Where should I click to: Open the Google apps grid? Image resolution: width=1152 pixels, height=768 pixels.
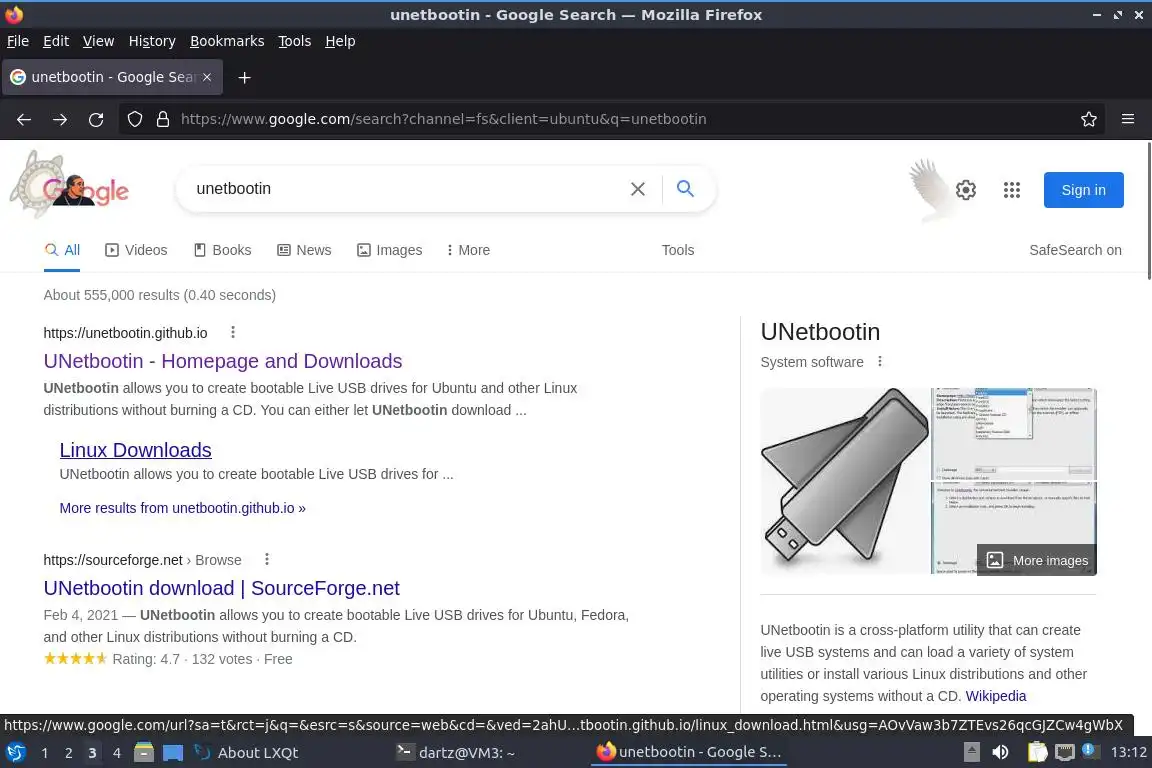point(1012,190)
